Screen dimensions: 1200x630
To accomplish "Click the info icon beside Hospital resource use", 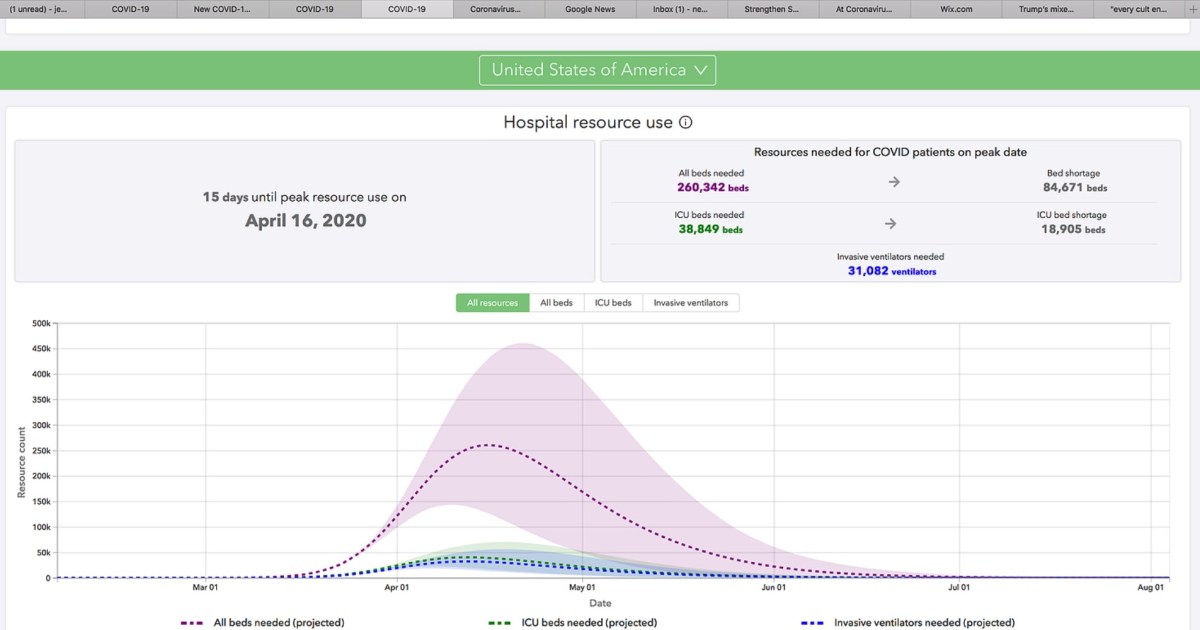I will tap(685, 123).
